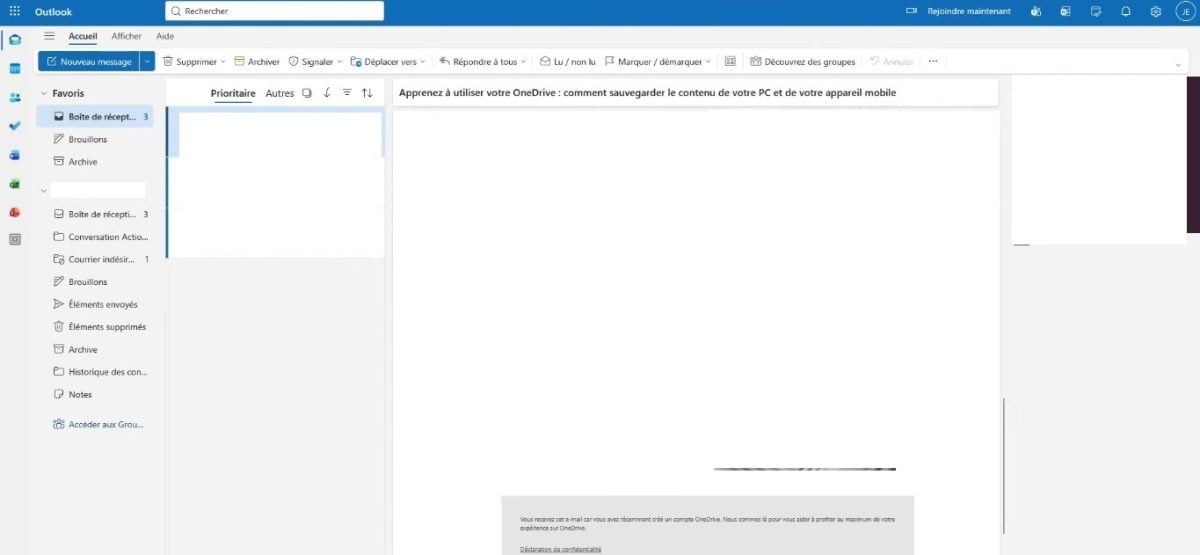
Task: Collapse the Favoris folder group
Action: (44, 93)
